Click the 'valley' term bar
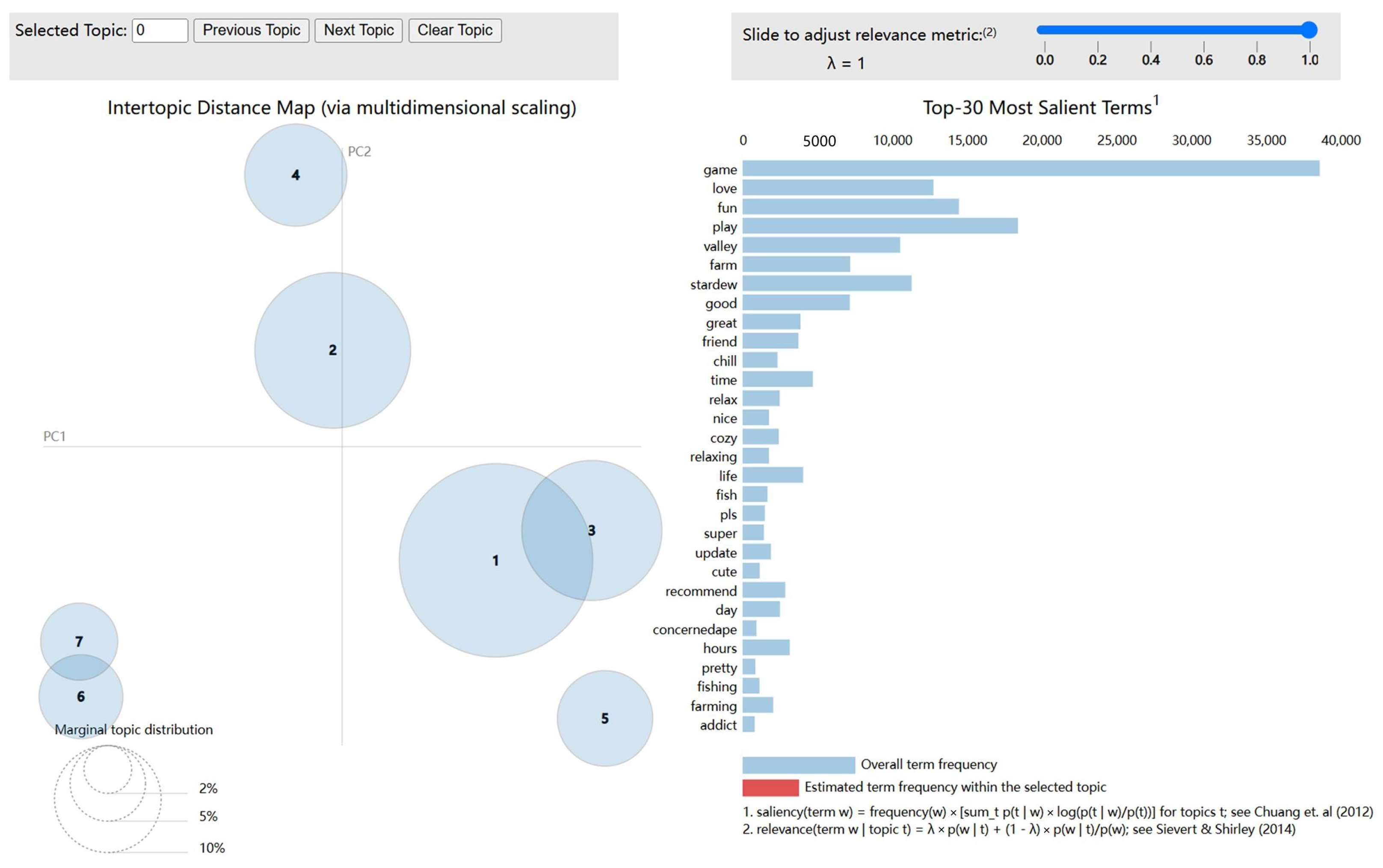1383x868 pixels. (821, 246)
